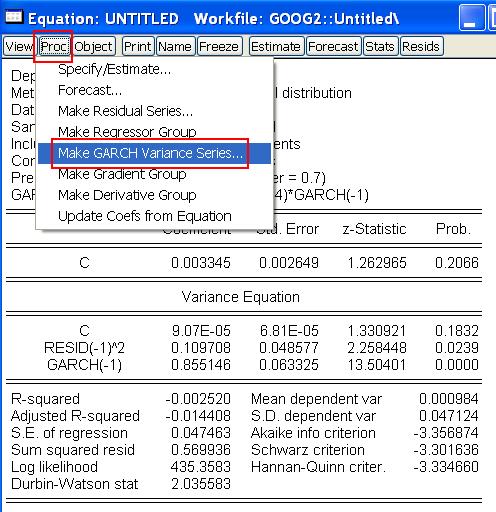496x512 pixels.
Task: Click the Forecast toolbar button
Action: click(333, 46)
